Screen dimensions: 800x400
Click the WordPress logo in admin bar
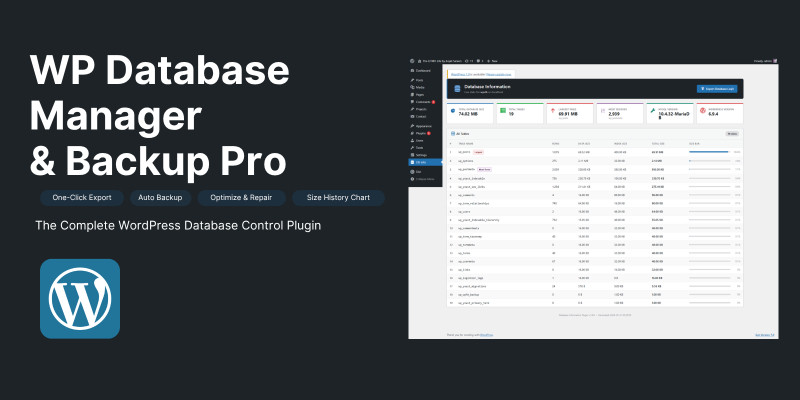[x=412, y=61]
